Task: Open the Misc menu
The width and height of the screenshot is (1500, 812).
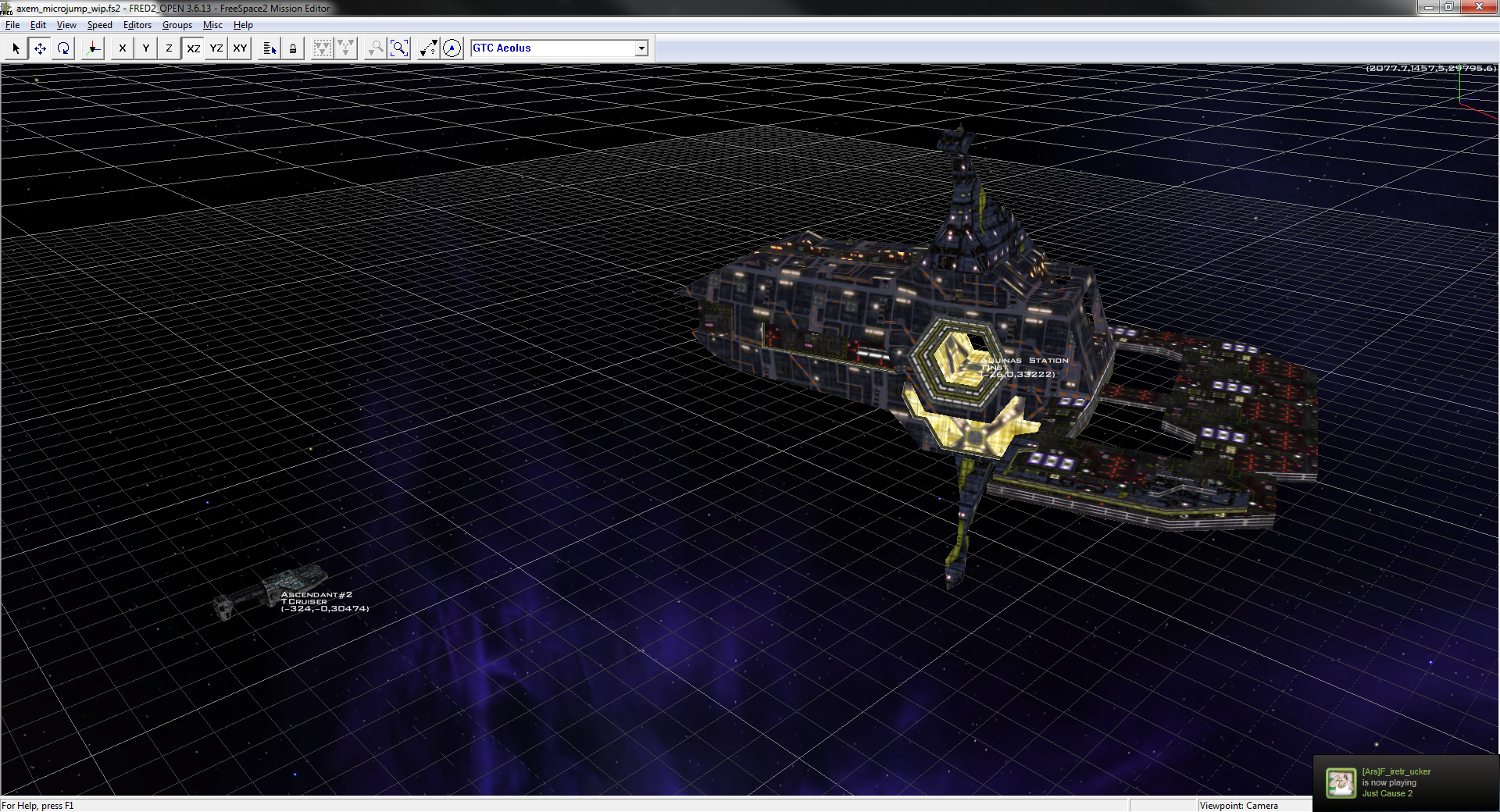Action: point(212,25)
